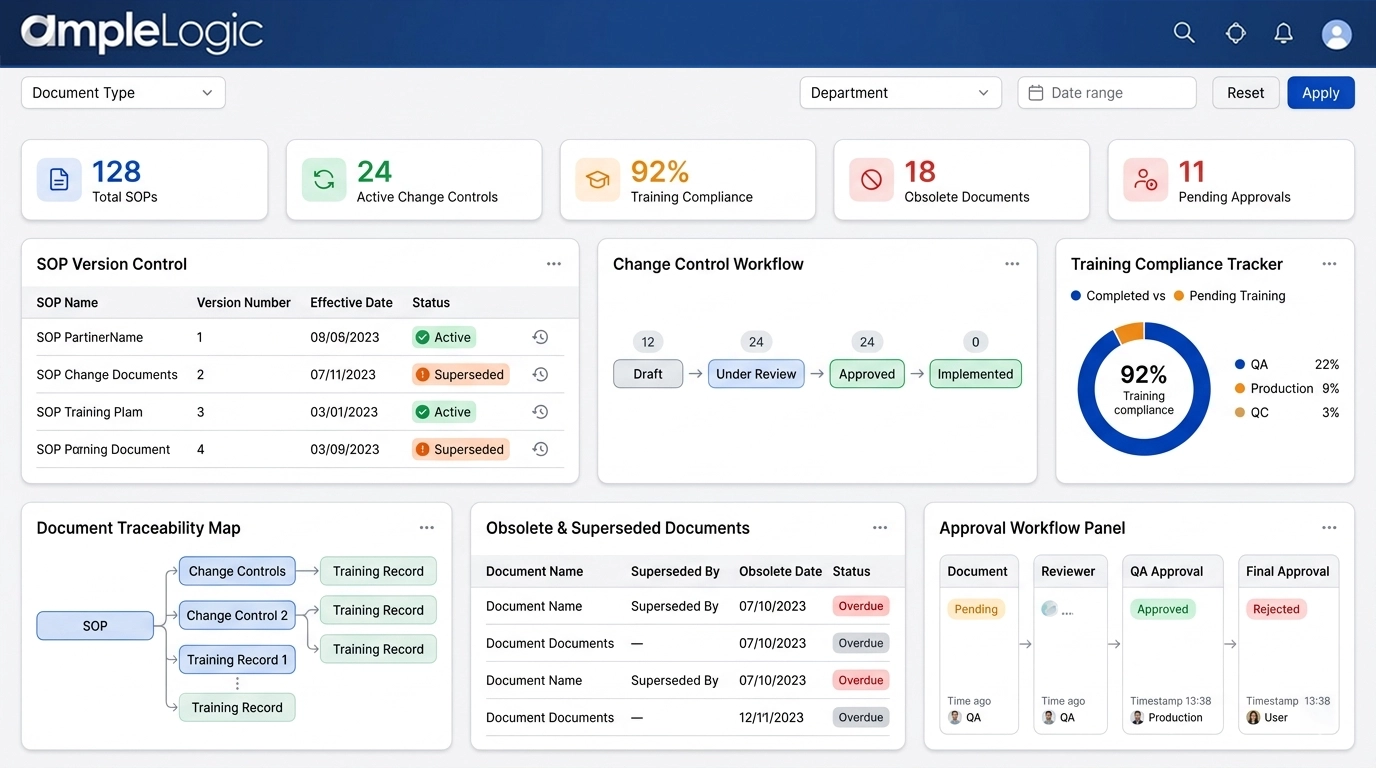This screenshot has width=1376, height=768.
Task: Click the search magnifier icon in header
Action: pos(1184,33)
